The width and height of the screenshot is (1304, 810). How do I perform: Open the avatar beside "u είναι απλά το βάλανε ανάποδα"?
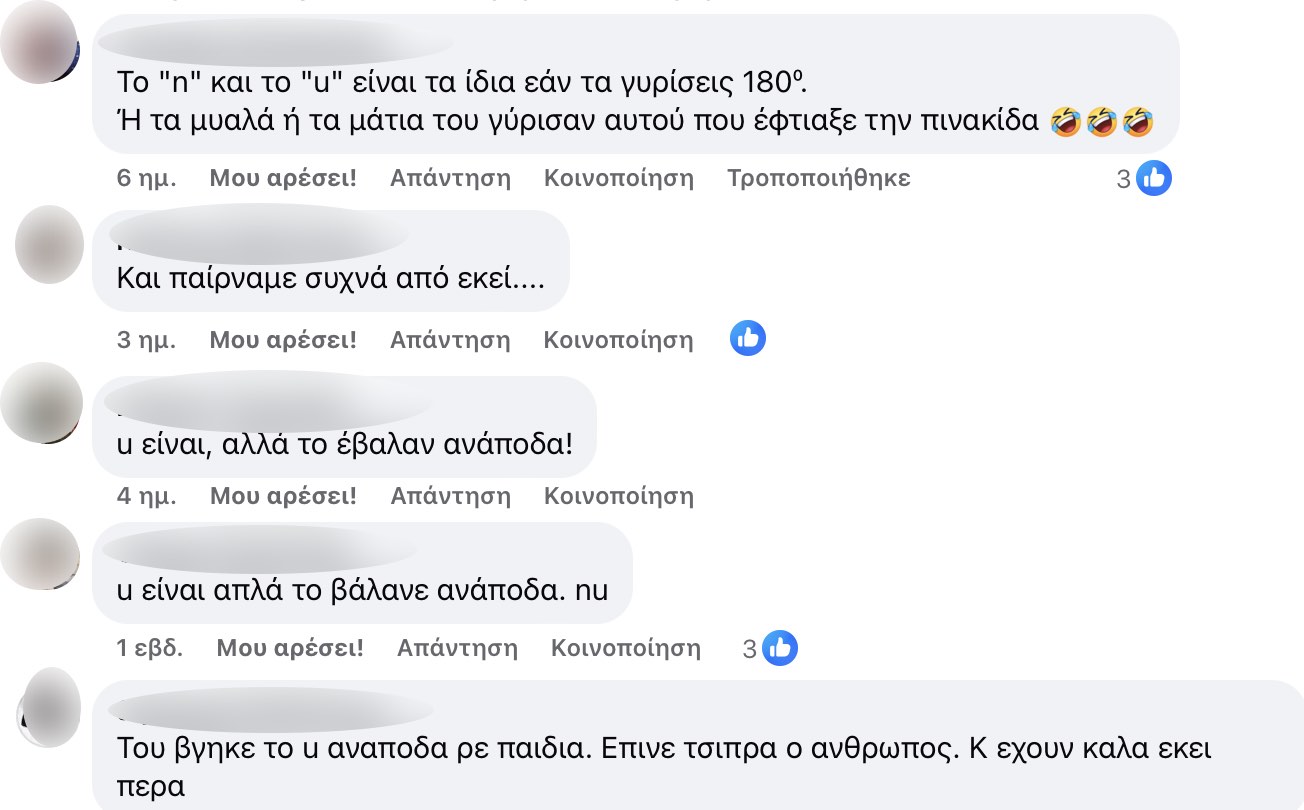(x=42, y=555)
